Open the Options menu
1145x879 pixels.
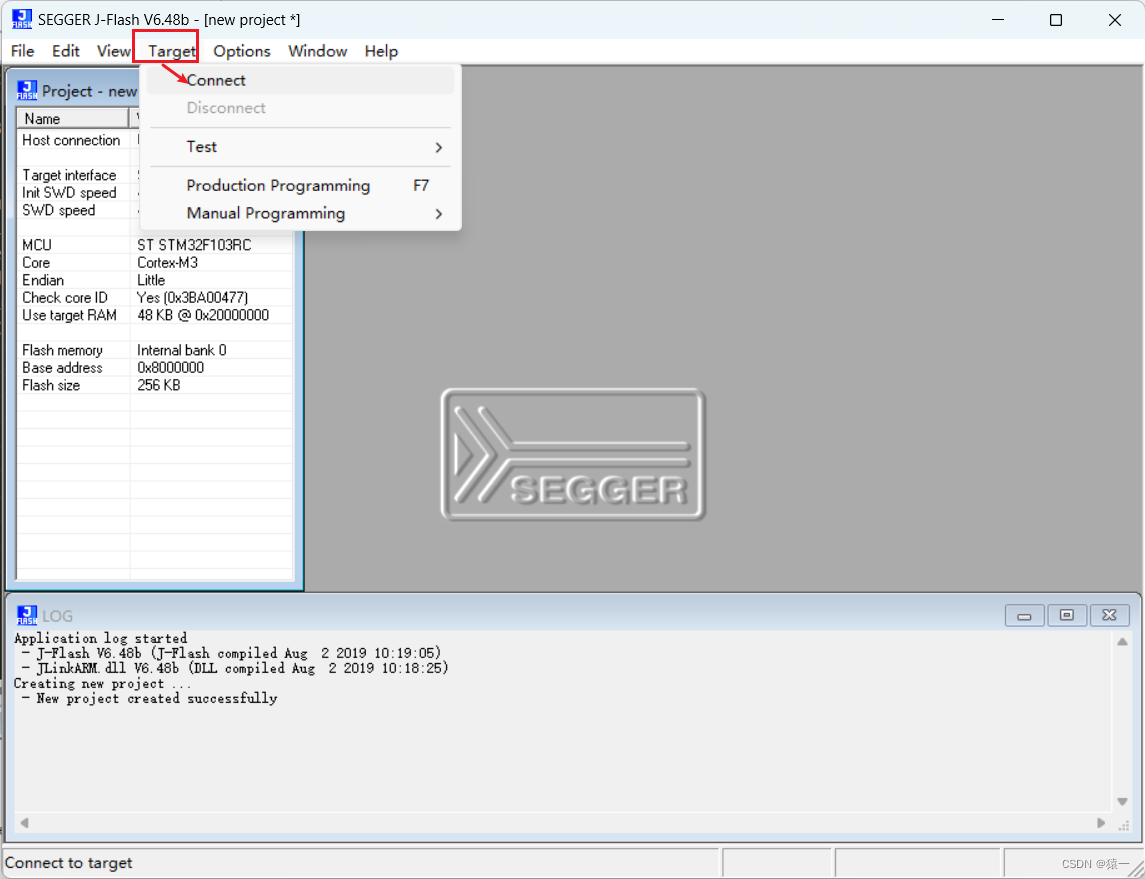tap(241, 51)
